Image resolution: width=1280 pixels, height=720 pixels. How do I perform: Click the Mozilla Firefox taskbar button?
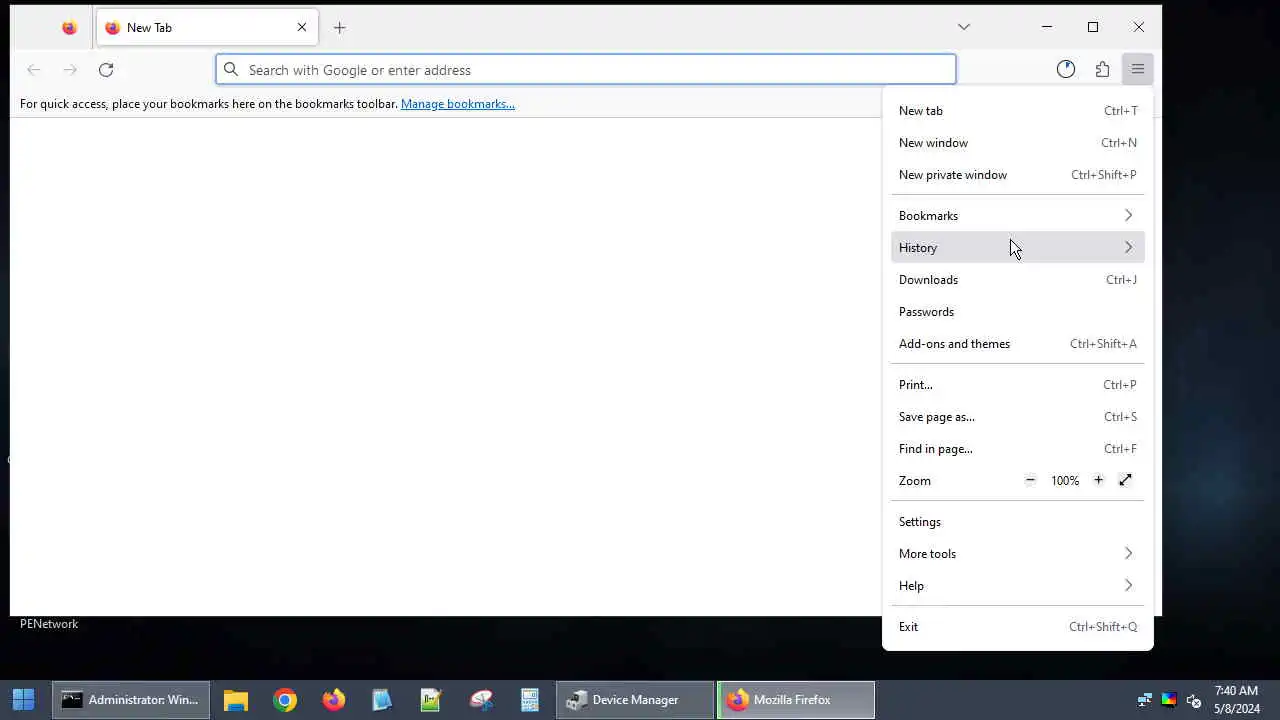pos(796,700)
